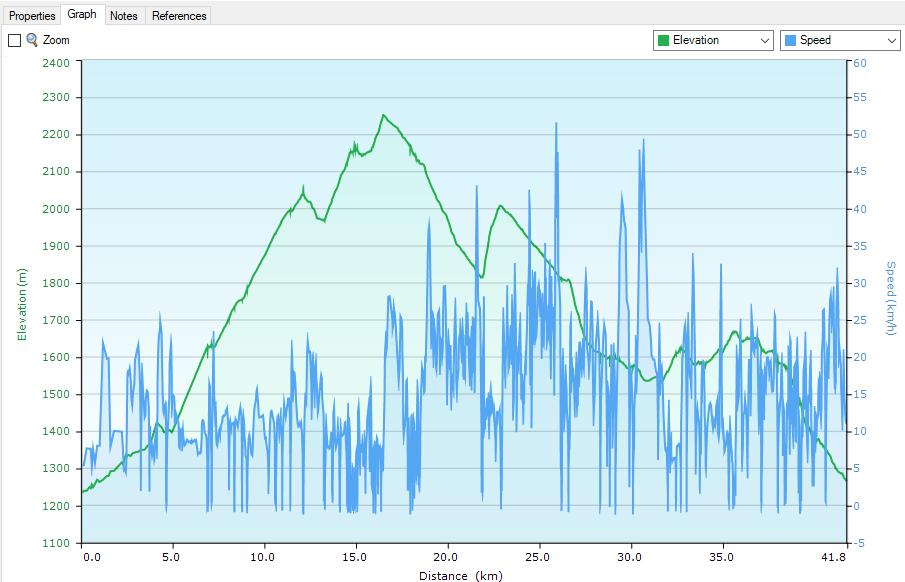Click the 1100 elevation axis value
The height and width of the screenshot is (582, 905).
56,543
